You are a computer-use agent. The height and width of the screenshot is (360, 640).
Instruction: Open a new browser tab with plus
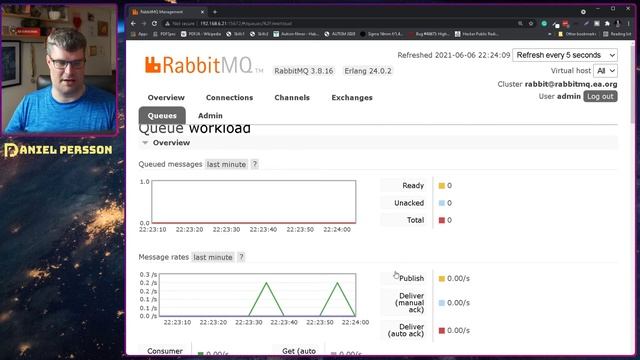(x=215, y=12)
